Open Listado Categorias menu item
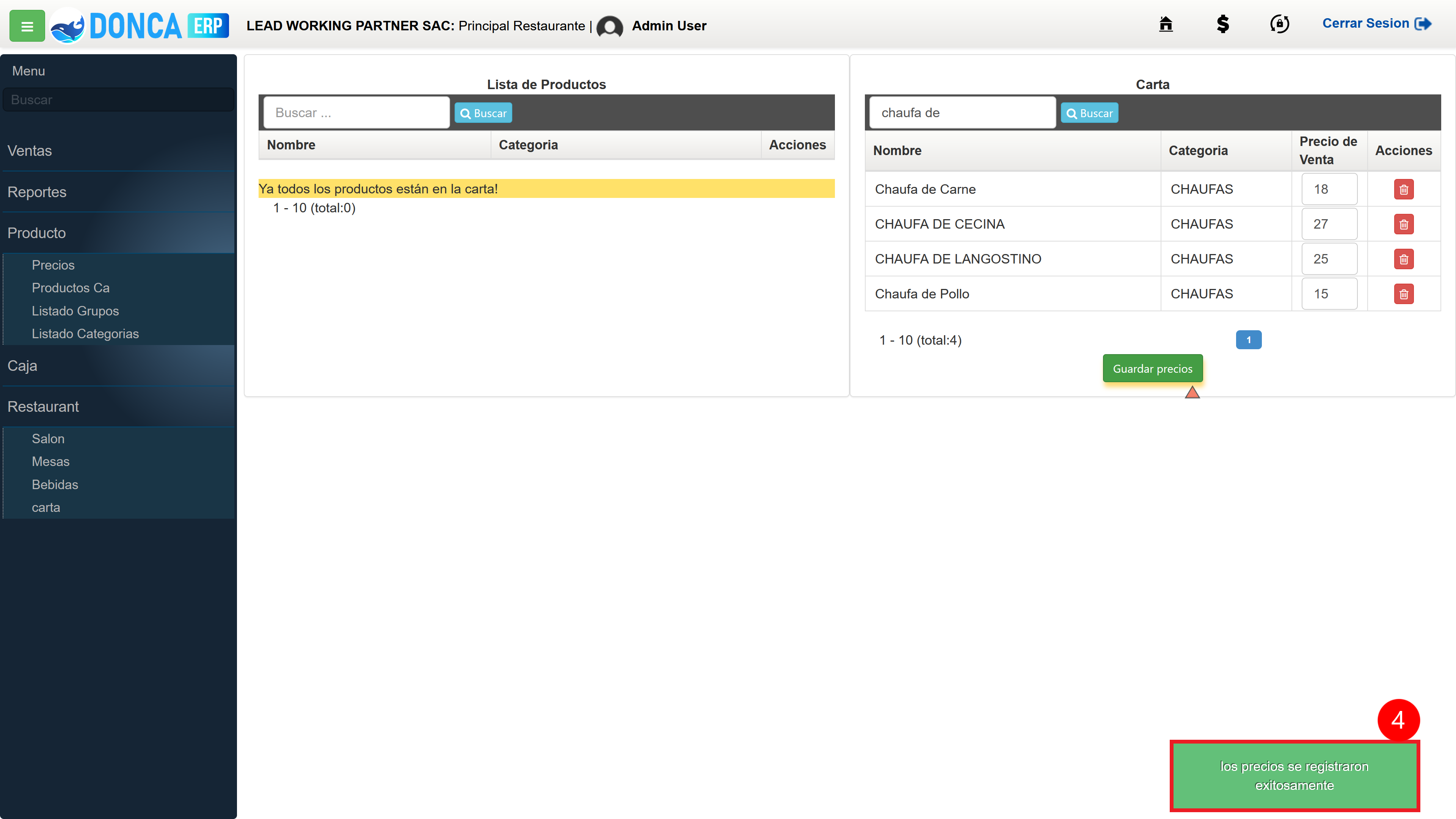 (x=85, y=334)
